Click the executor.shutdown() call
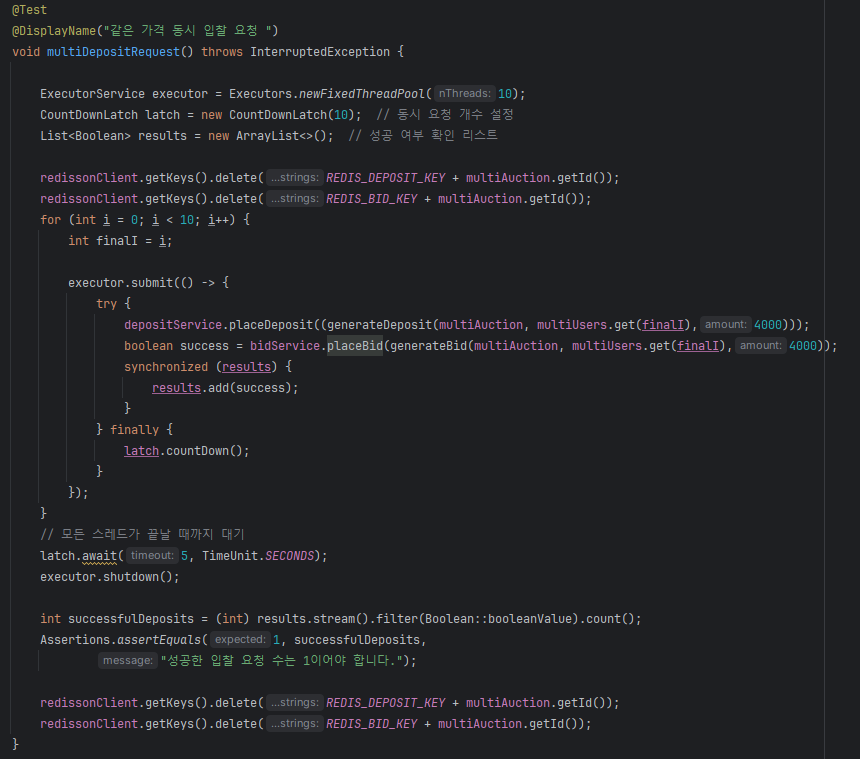This screenshot has width=860, height=759. point(110,577)
